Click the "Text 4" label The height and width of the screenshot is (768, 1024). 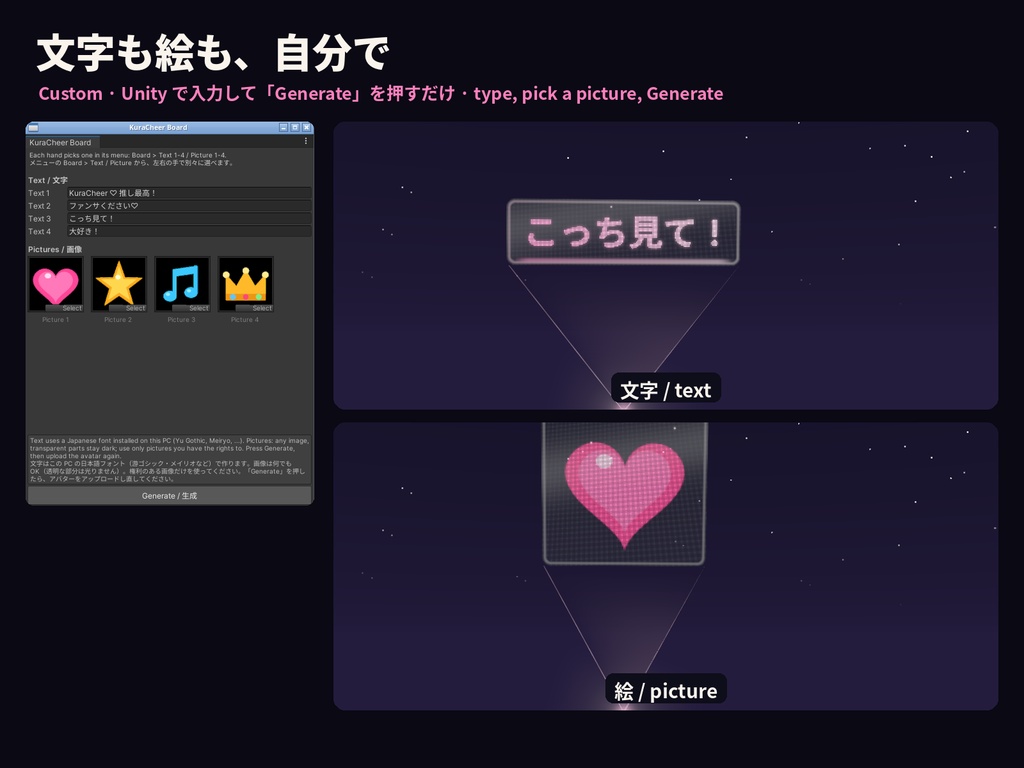[39, 231]
